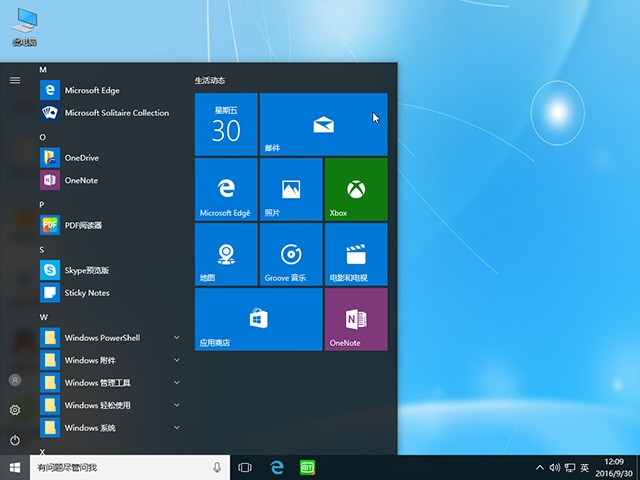Select Sticky Notes from the app list
This screenshot has height=480, width=640.
click(87, 293)
